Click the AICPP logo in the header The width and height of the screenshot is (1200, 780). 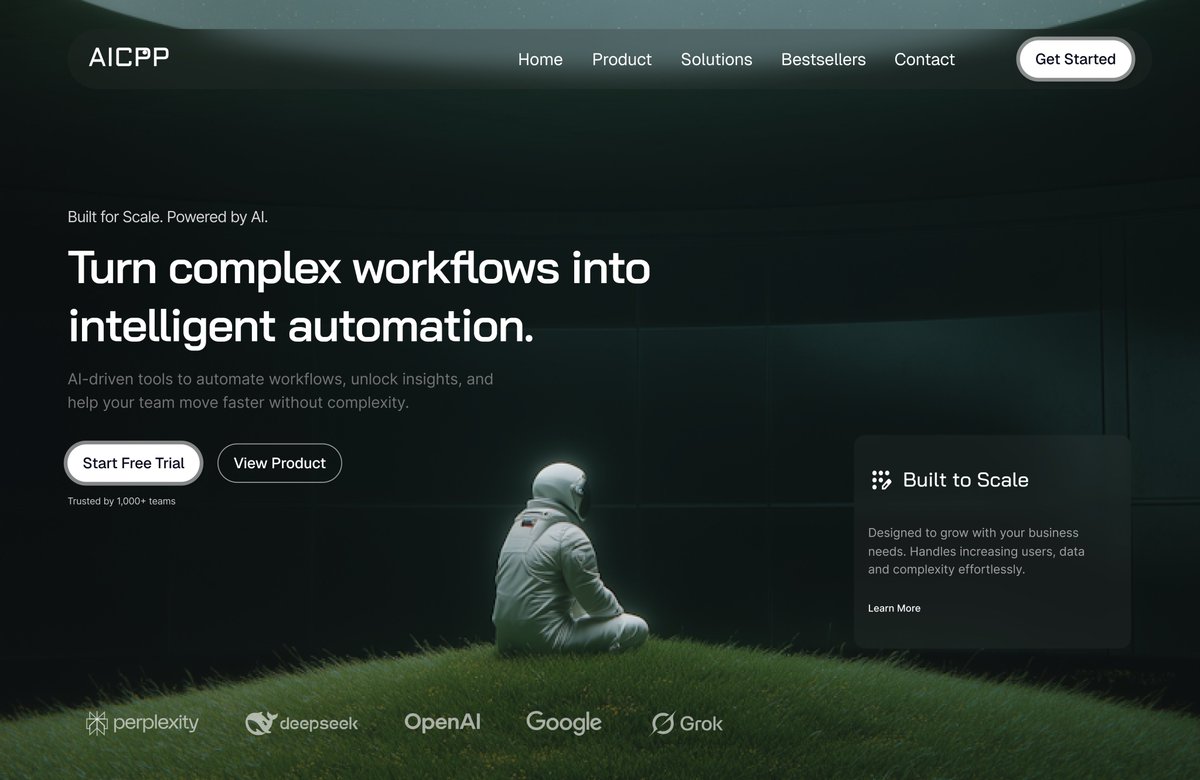pyautogui.click(x=128, y=58)
